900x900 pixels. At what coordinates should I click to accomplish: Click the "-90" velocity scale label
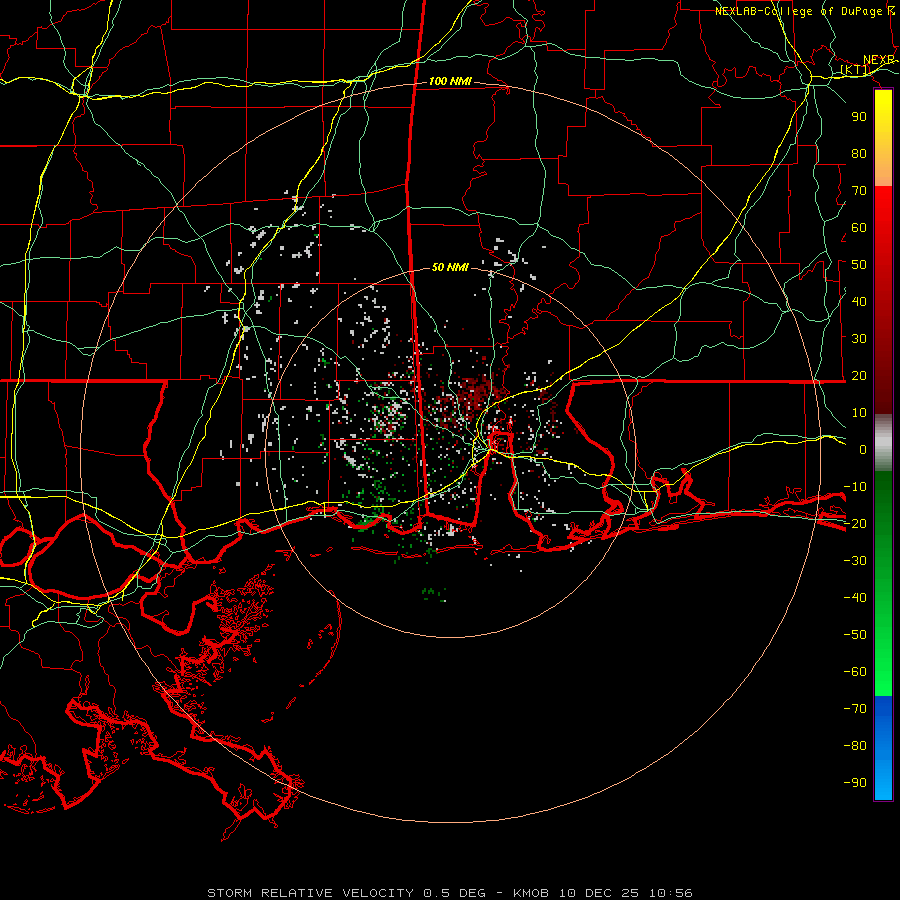point(855,783)
